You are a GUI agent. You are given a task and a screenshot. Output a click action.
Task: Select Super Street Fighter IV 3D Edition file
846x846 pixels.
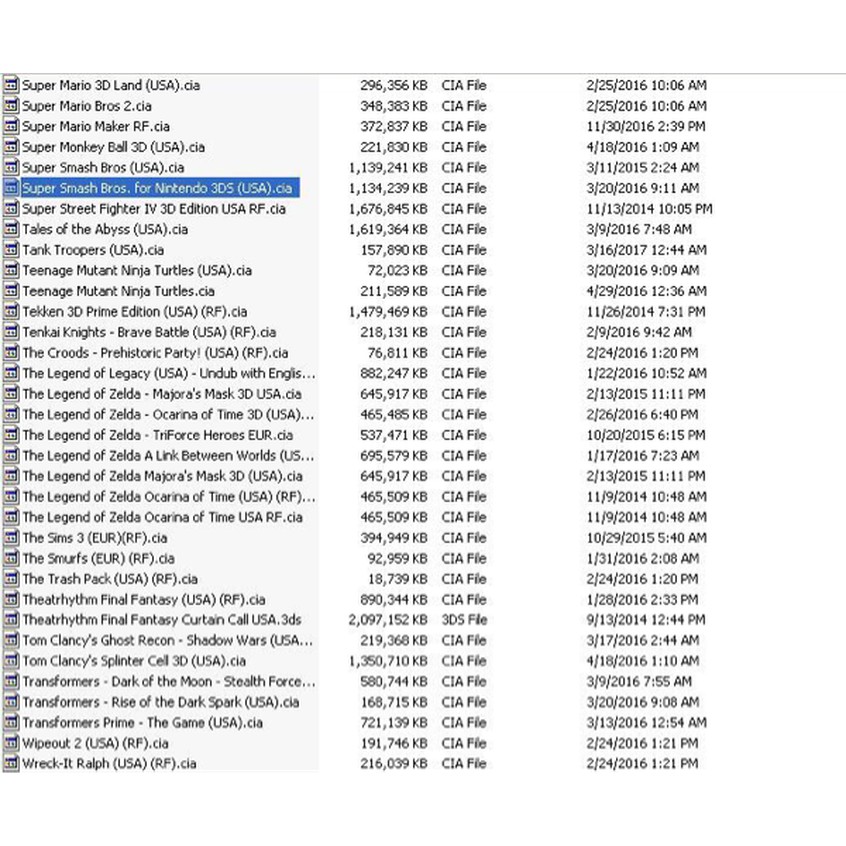tap(153, 209)
